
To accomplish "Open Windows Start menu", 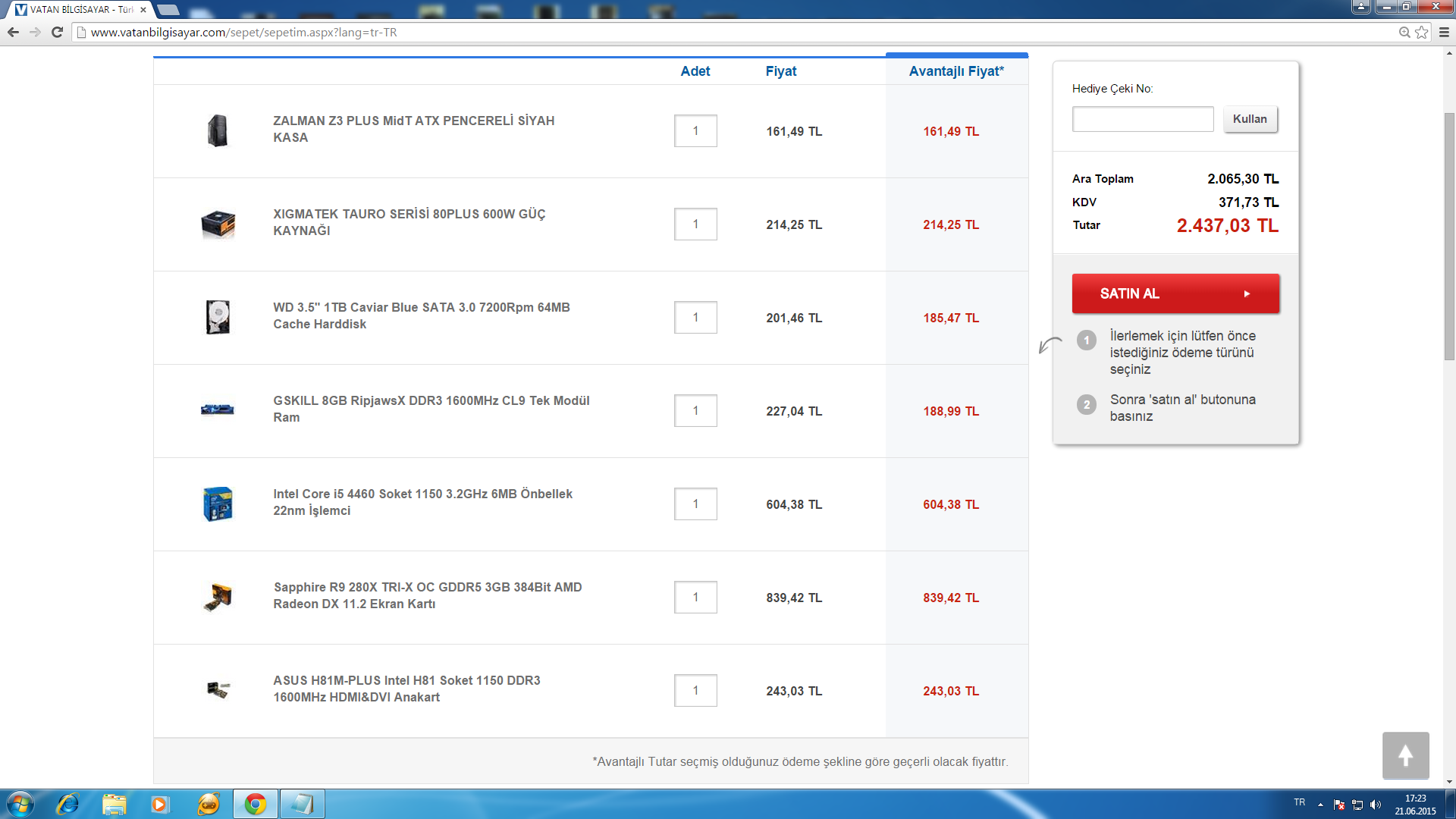I will pyautogui.click(x=20, y=804).
